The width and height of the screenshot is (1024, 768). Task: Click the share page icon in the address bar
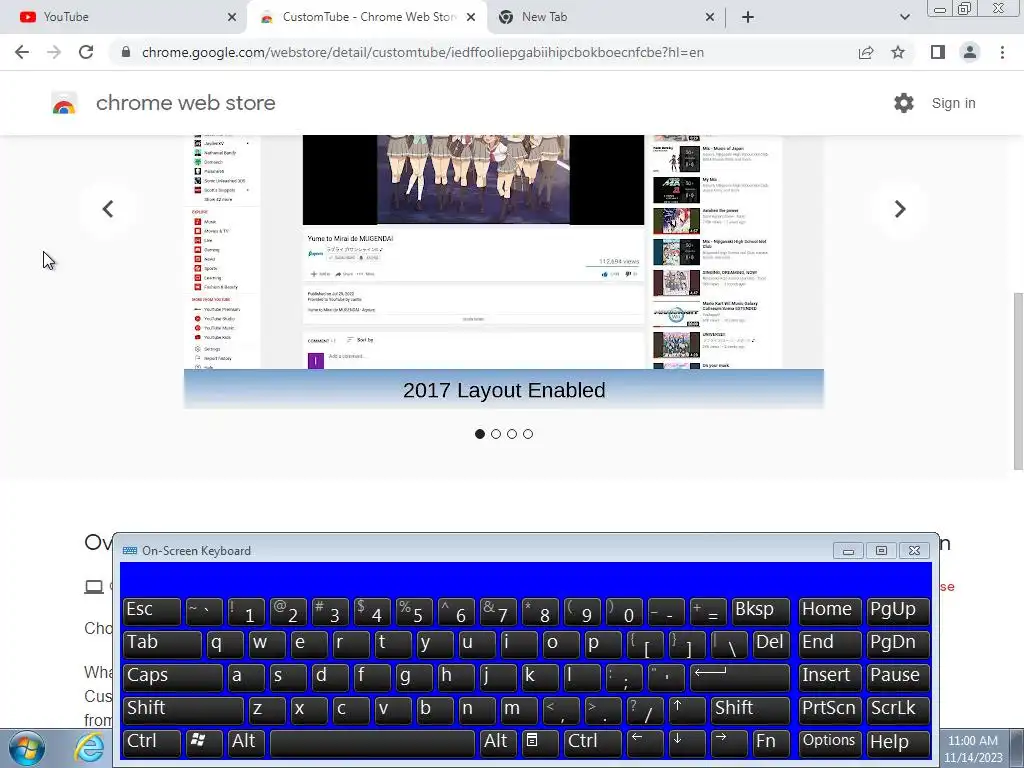[x=866, y=52]
